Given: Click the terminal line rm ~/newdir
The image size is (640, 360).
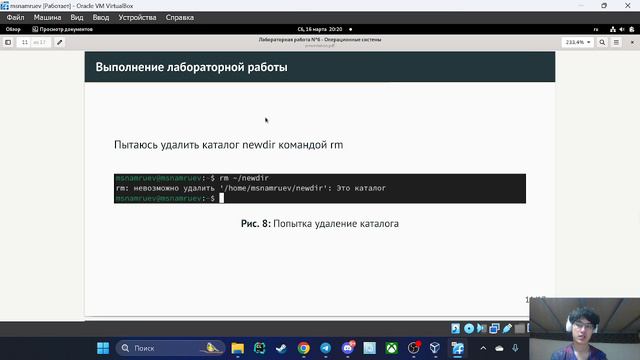Looking at the screenshot, I should coord(244,178).
